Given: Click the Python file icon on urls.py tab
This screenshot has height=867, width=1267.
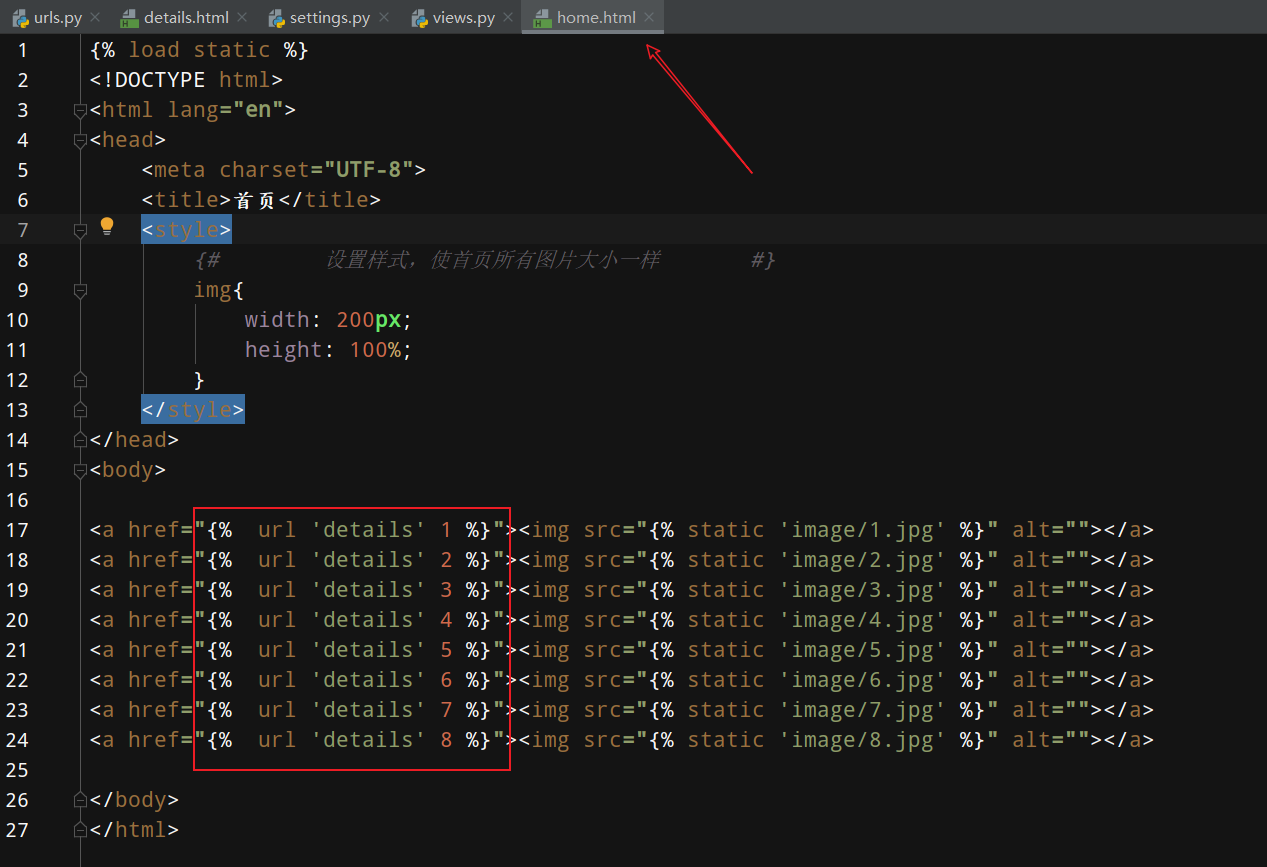Looking at the screenshot, I should (19, 18).
